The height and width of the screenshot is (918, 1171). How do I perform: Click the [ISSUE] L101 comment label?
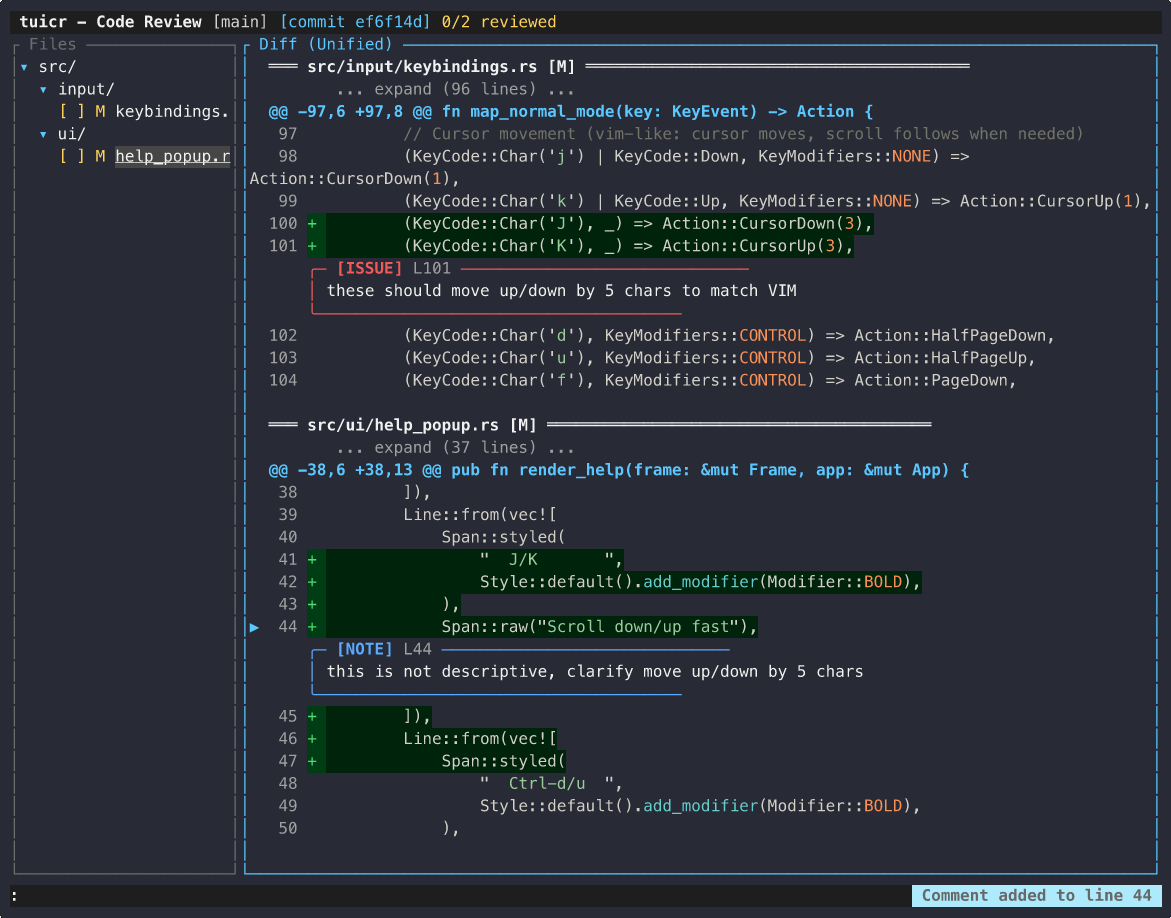click(394, 268)
